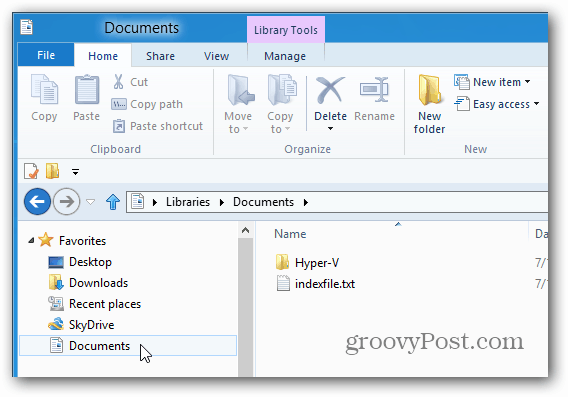
Task: Click the window system icon in the title bar
Action: click(27, 27)
